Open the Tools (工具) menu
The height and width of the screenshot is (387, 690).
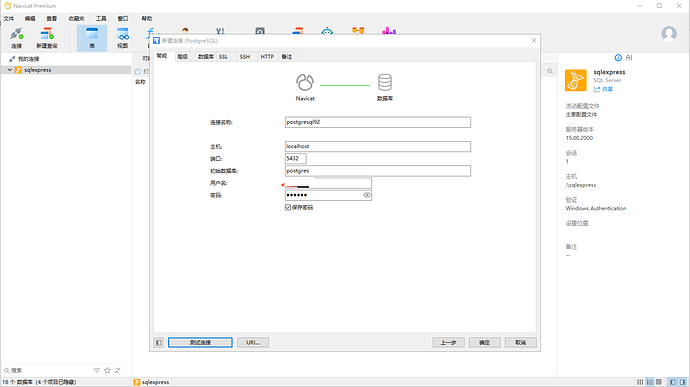101,18
